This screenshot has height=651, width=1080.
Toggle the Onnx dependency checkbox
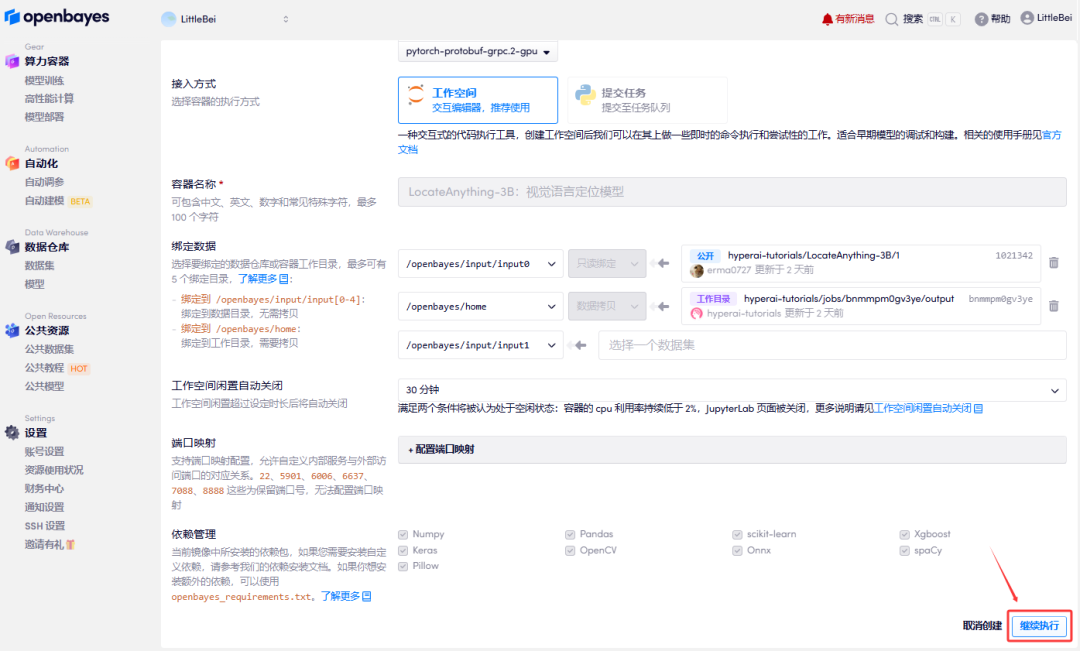(x=737, y=550)
